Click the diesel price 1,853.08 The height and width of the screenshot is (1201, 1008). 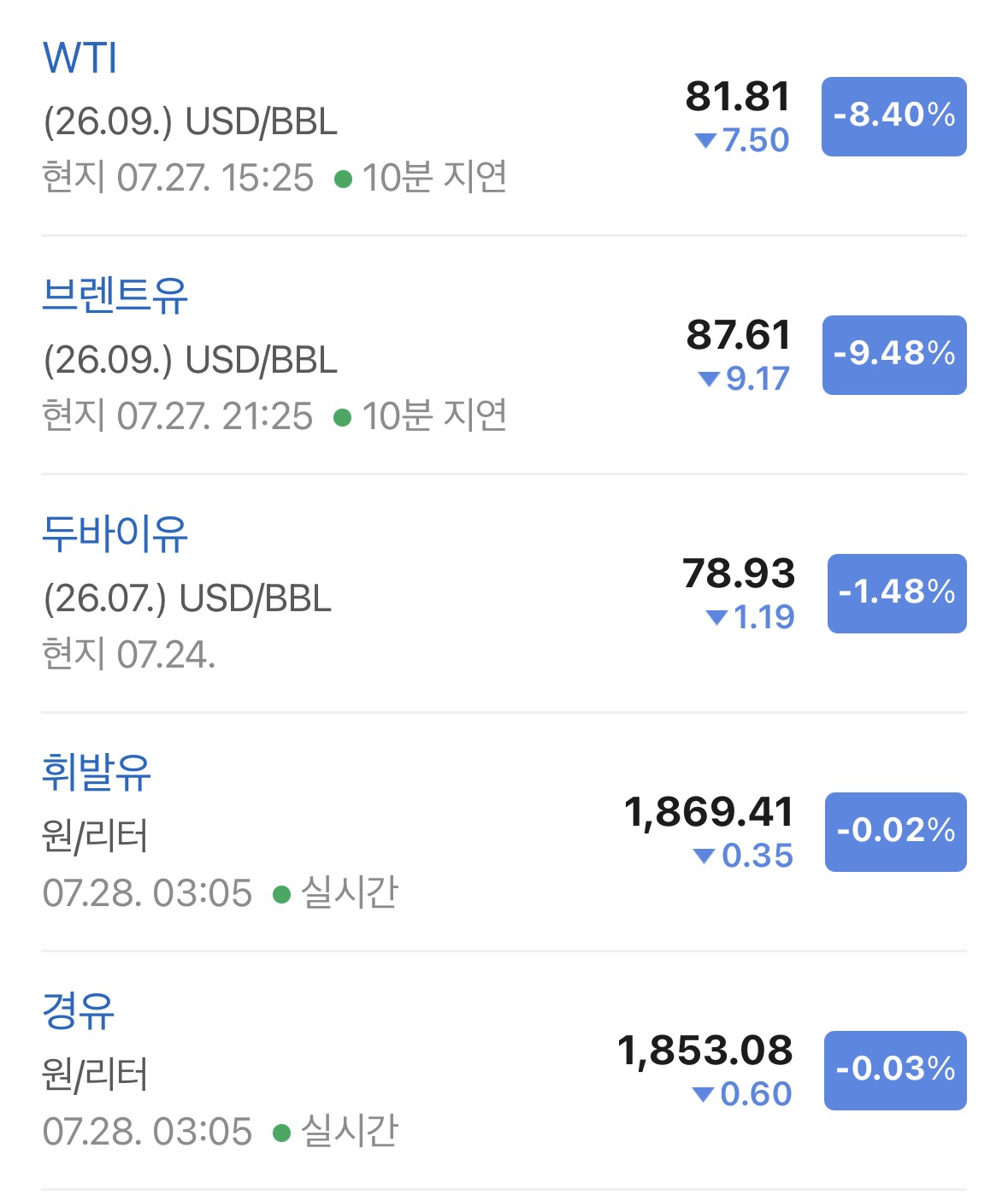705,1051
